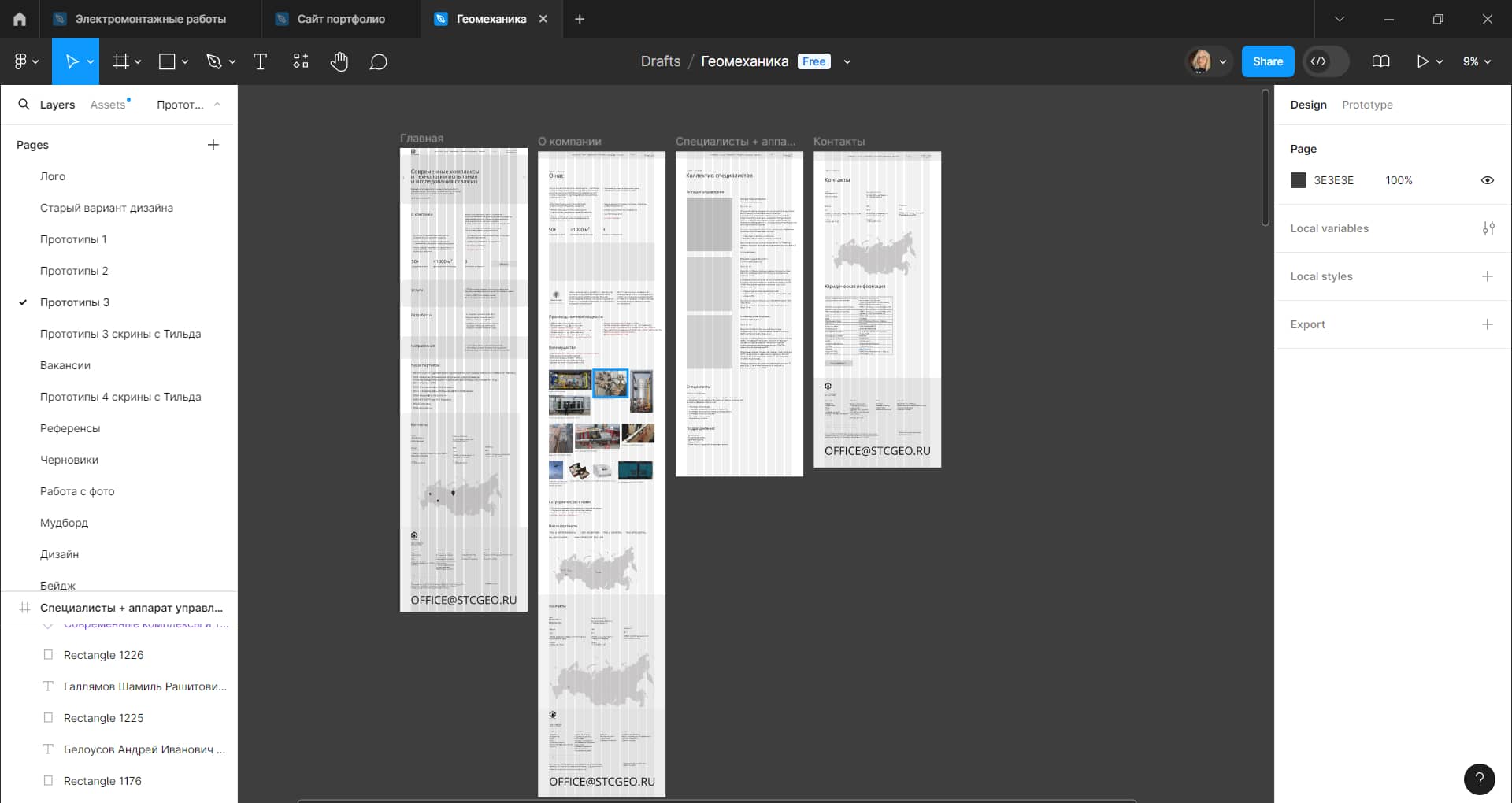Activate the Comment tool
The image size is (1512, 803).
[378, 61]
